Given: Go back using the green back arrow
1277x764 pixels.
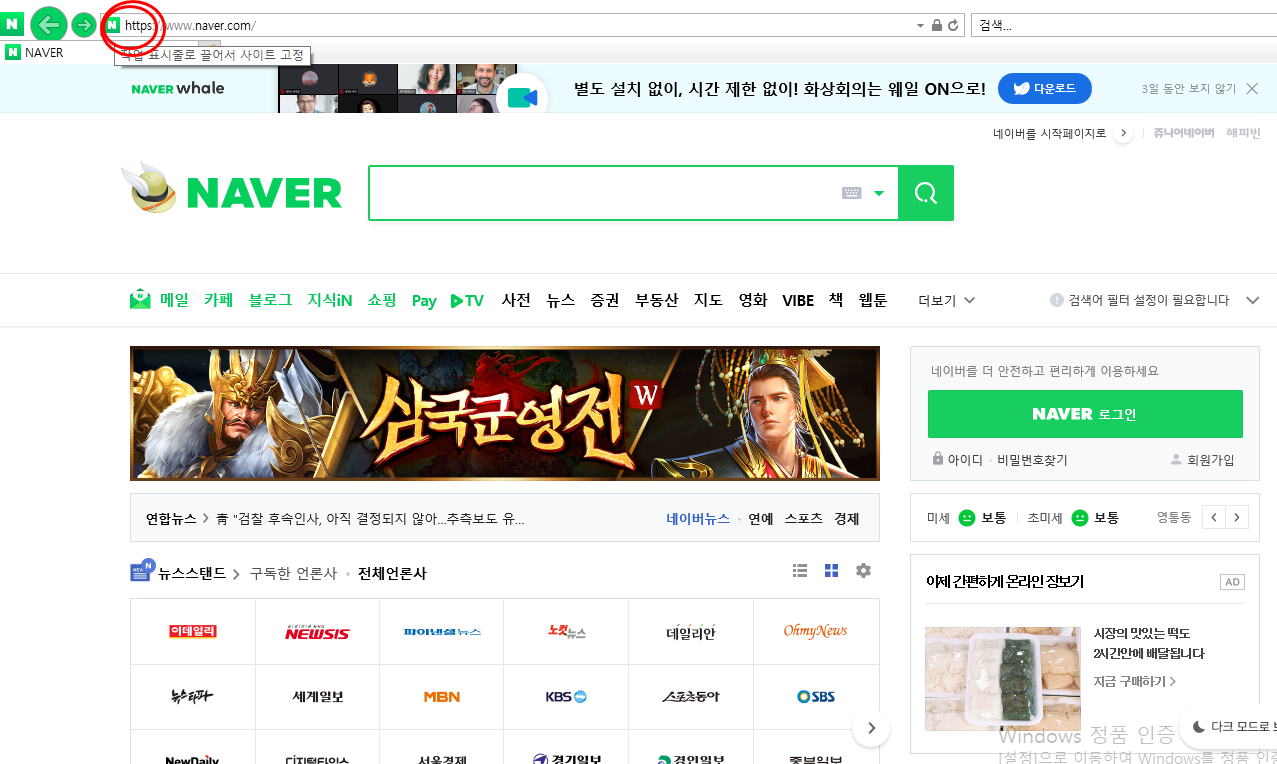Looking at the screenshot, I should coord(48,24).
